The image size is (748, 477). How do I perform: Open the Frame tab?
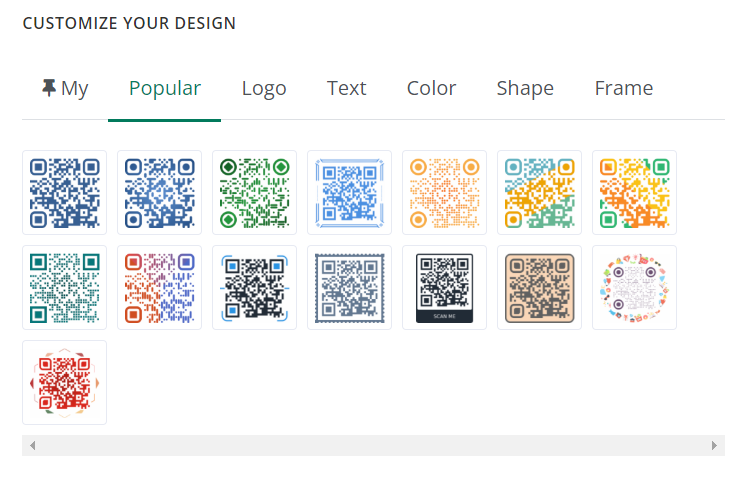[x=623, y=88]
